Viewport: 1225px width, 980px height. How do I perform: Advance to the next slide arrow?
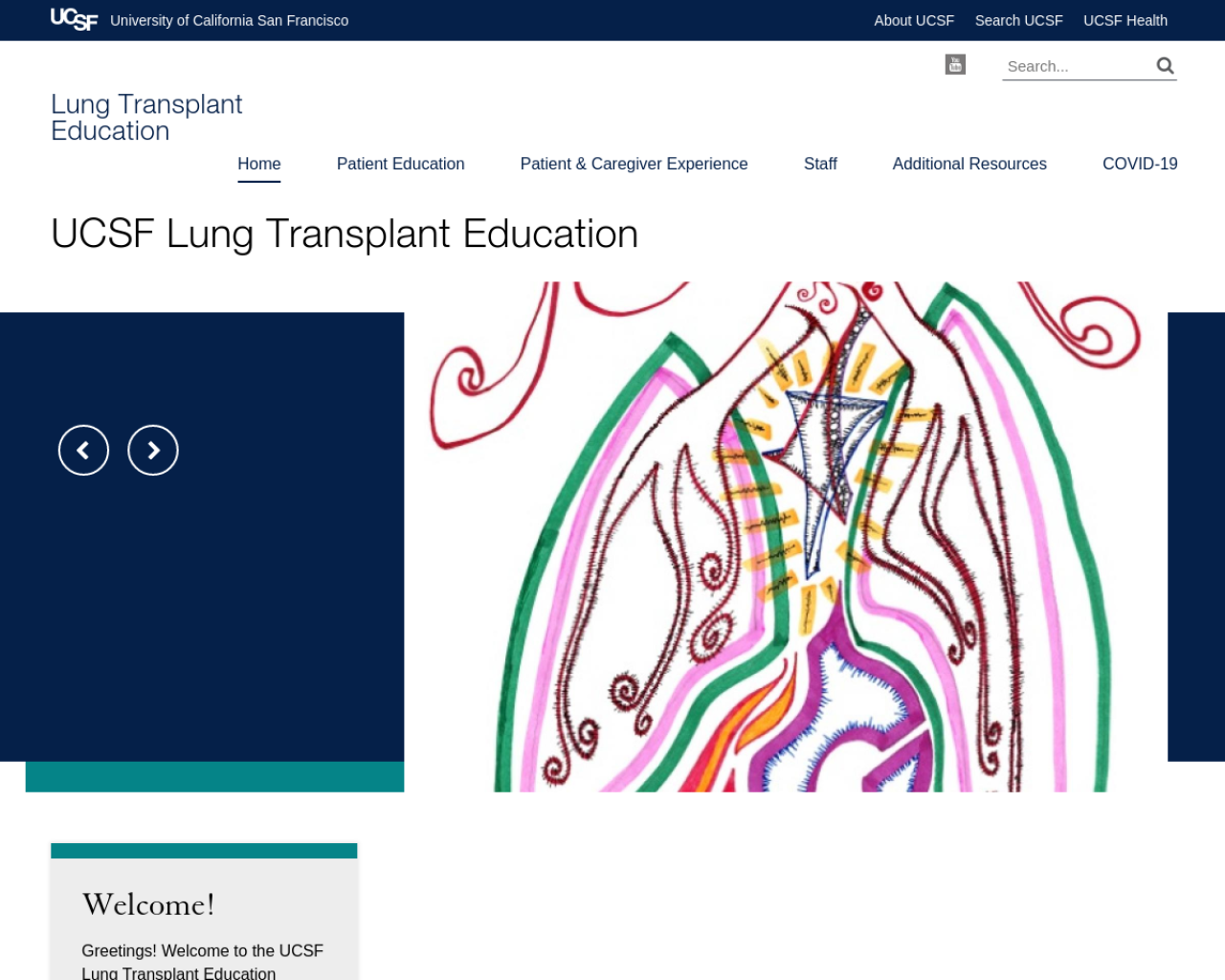tap(153, 450)
